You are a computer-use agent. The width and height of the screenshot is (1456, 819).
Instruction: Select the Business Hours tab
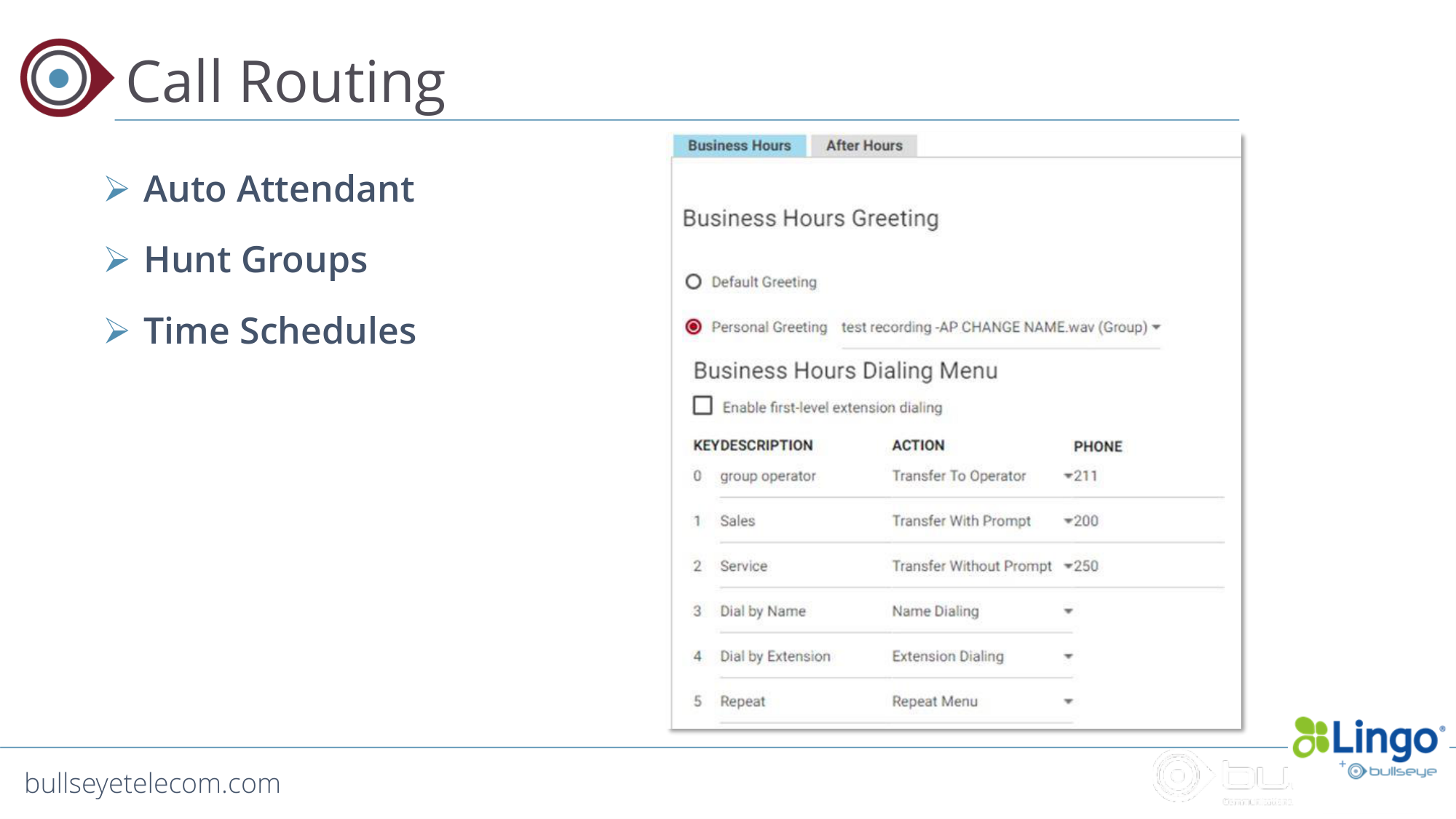tap(740, 146)
